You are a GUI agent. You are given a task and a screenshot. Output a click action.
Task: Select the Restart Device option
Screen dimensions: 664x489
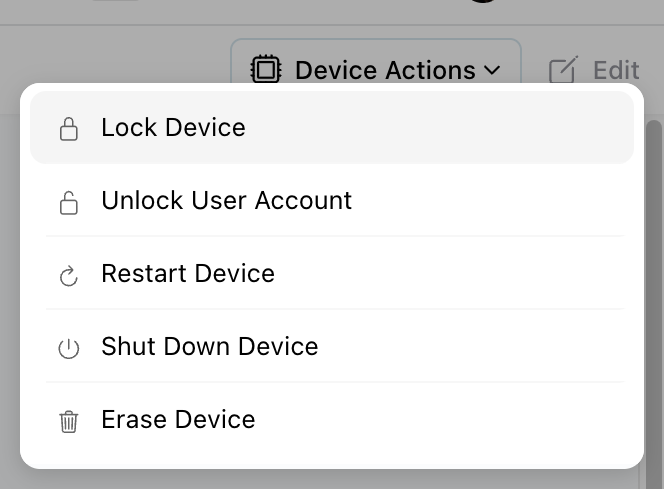point(188,274)
